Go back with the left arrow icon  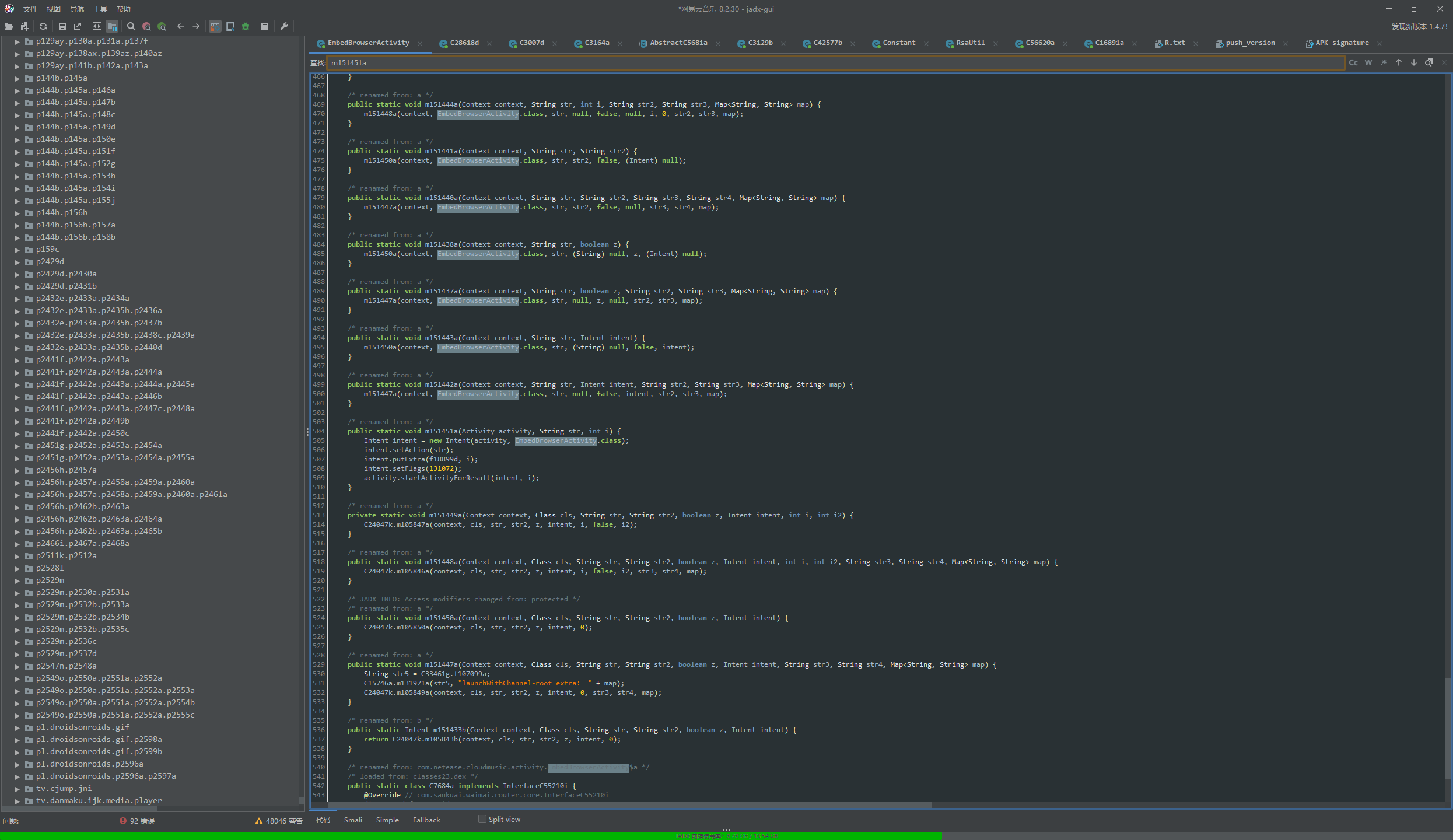(x=181, y=26)
